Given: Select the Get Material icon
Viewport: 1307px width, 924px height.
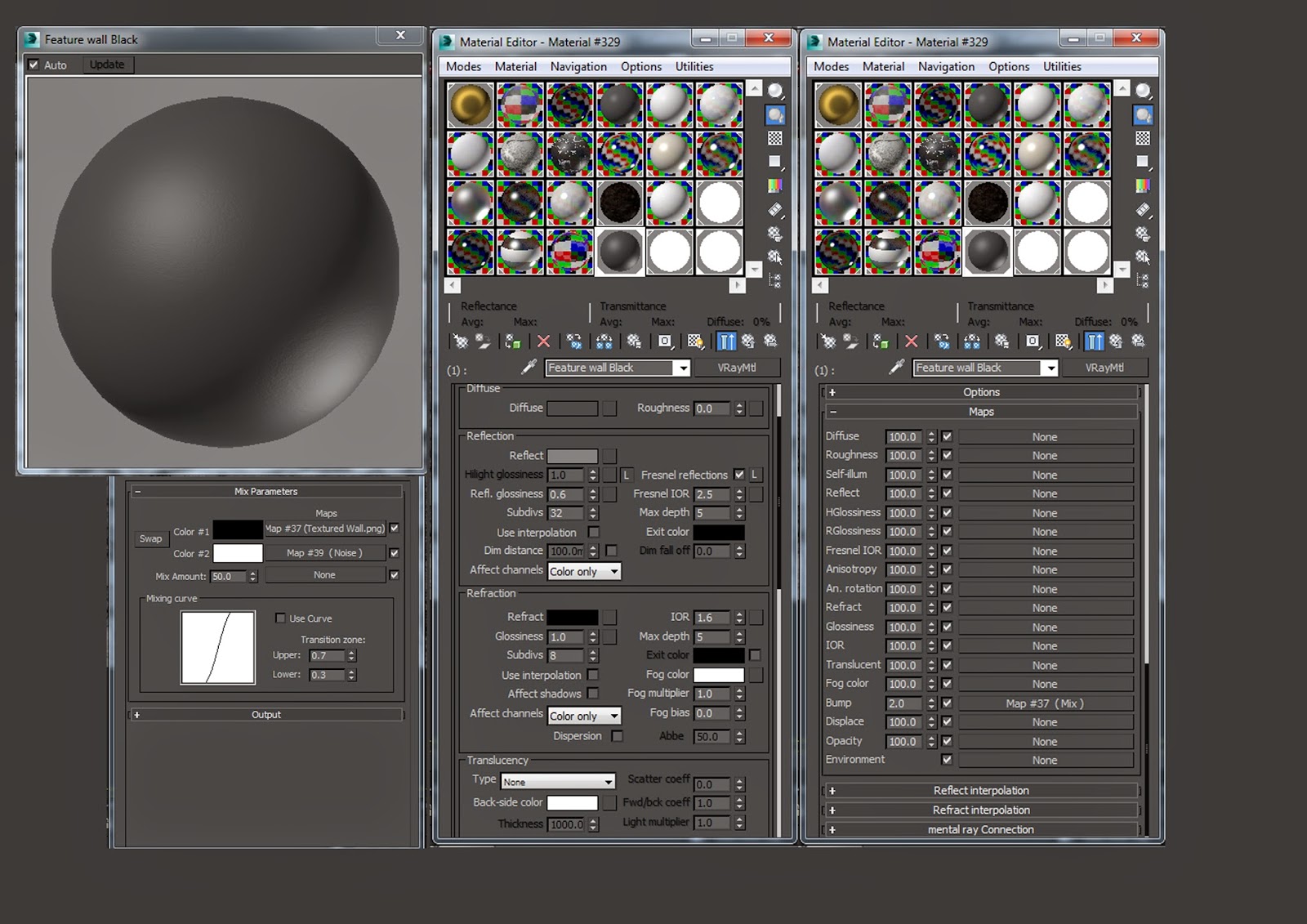Looking at the screenshot, I should [x=462, y=341].
